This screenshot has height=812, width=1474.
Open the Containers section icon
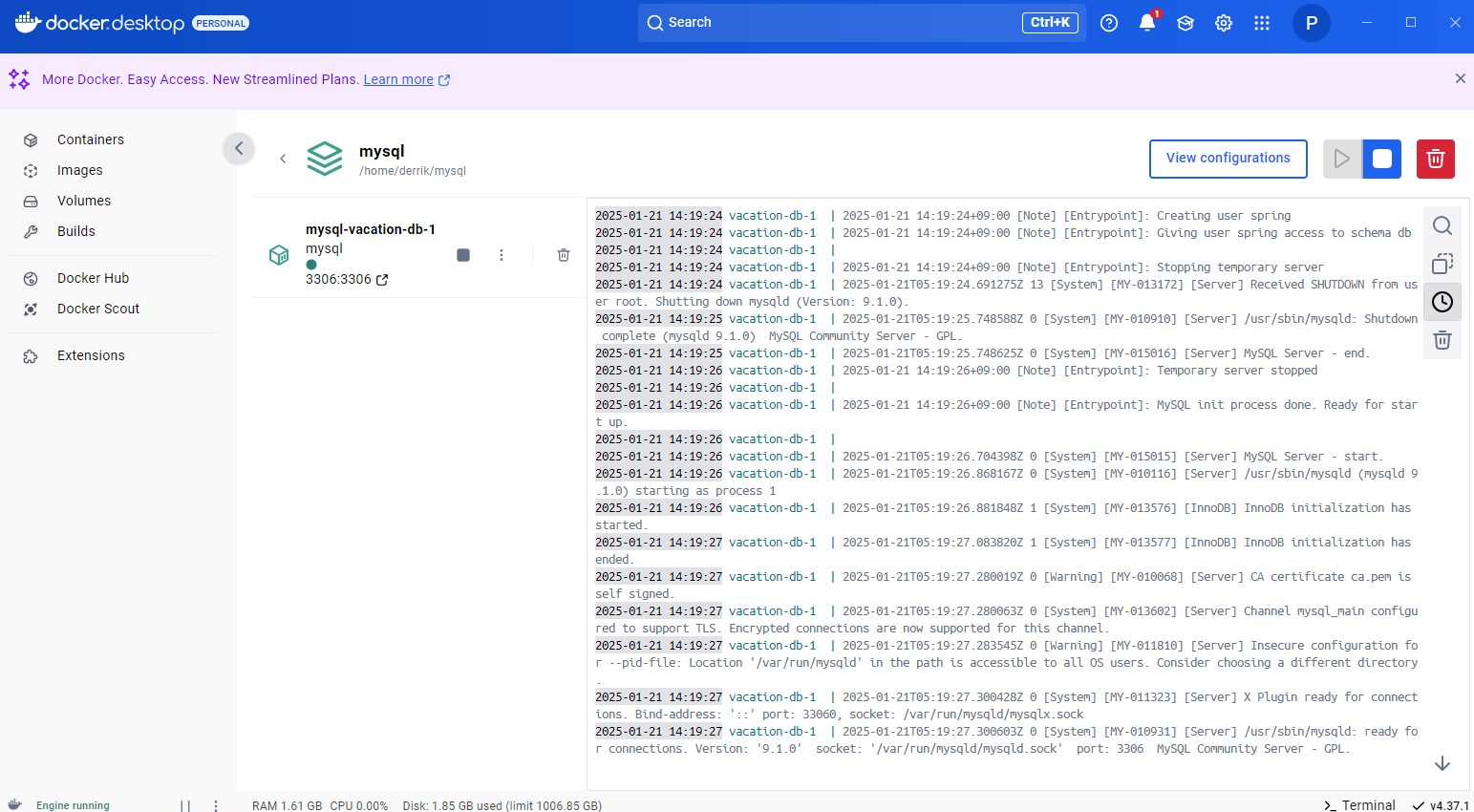[31, 139]
